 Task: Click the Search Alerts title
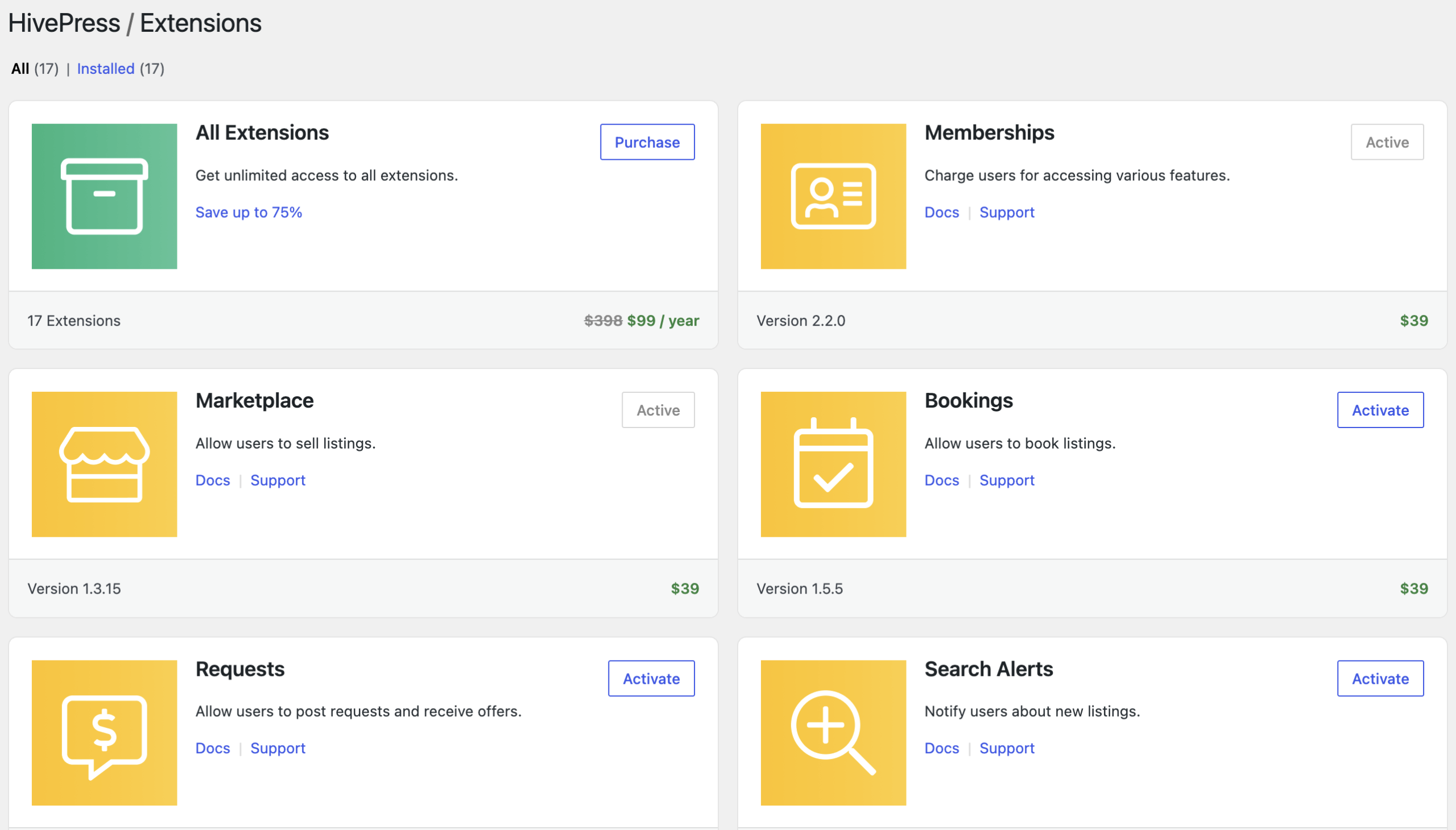(x=988, y=669)
